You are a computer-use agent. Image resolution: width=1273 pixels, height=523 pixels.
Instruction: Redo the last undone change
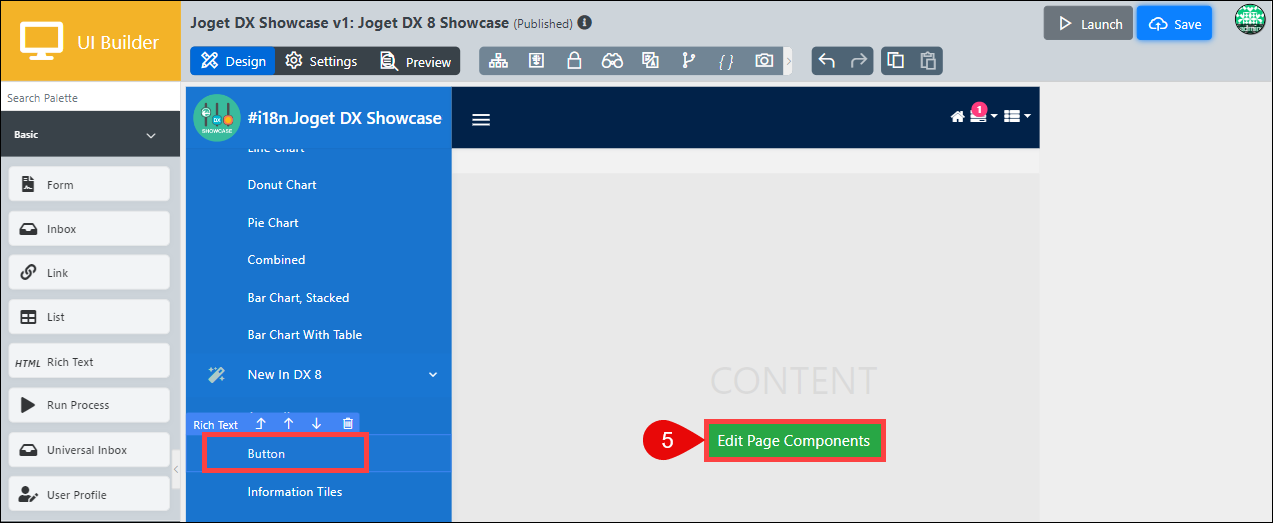pos(858,61)
